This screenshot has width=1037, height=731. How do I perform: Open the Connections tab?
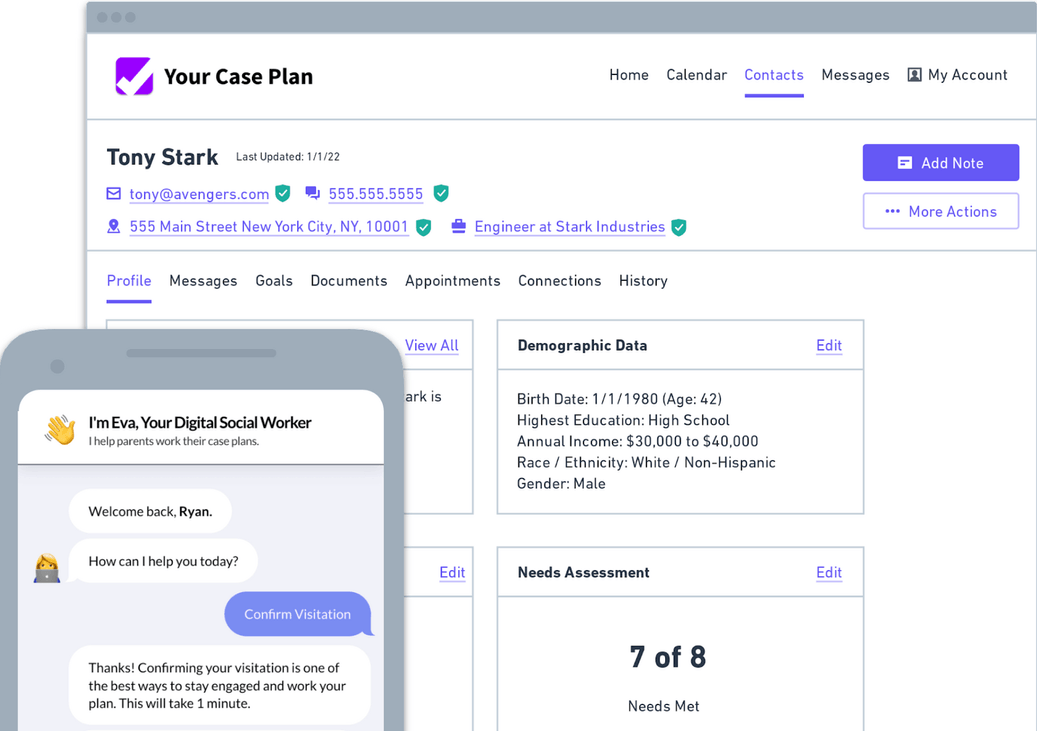point(559,281)
